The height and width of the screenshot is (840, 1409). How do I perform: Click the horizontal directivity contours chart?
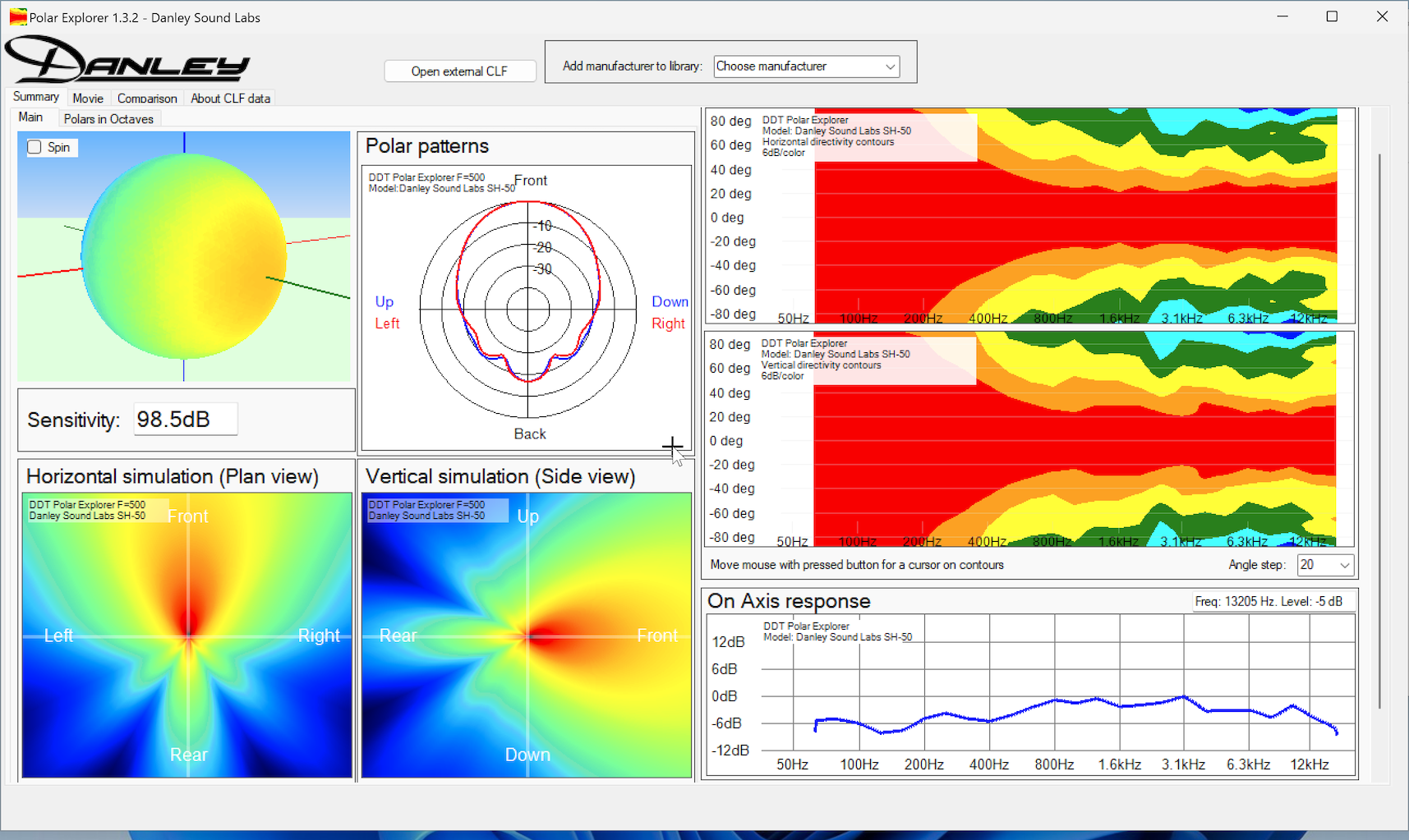click(x=1029, y=216)
